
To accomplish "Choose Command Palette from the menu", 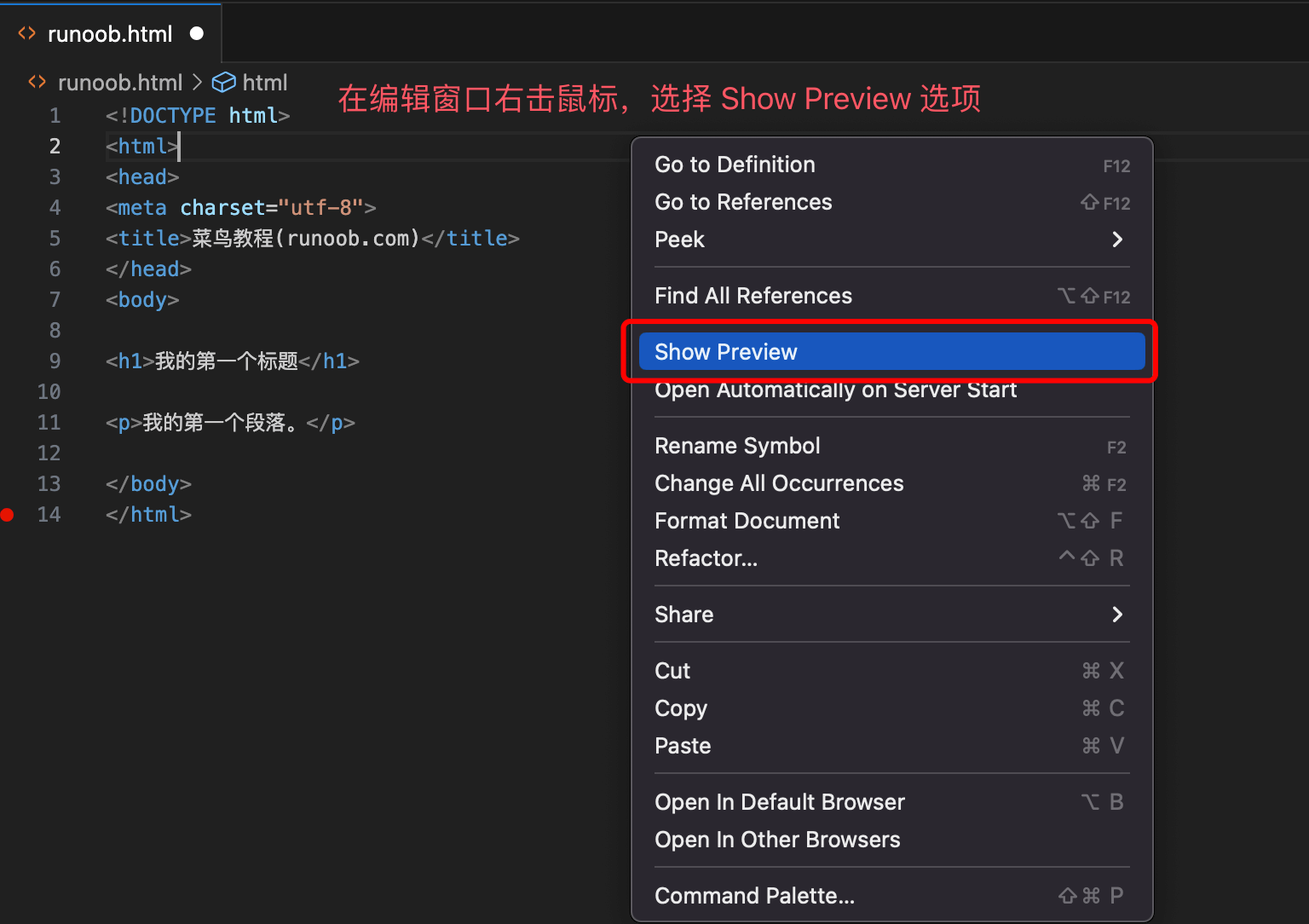I will (754, 895).
